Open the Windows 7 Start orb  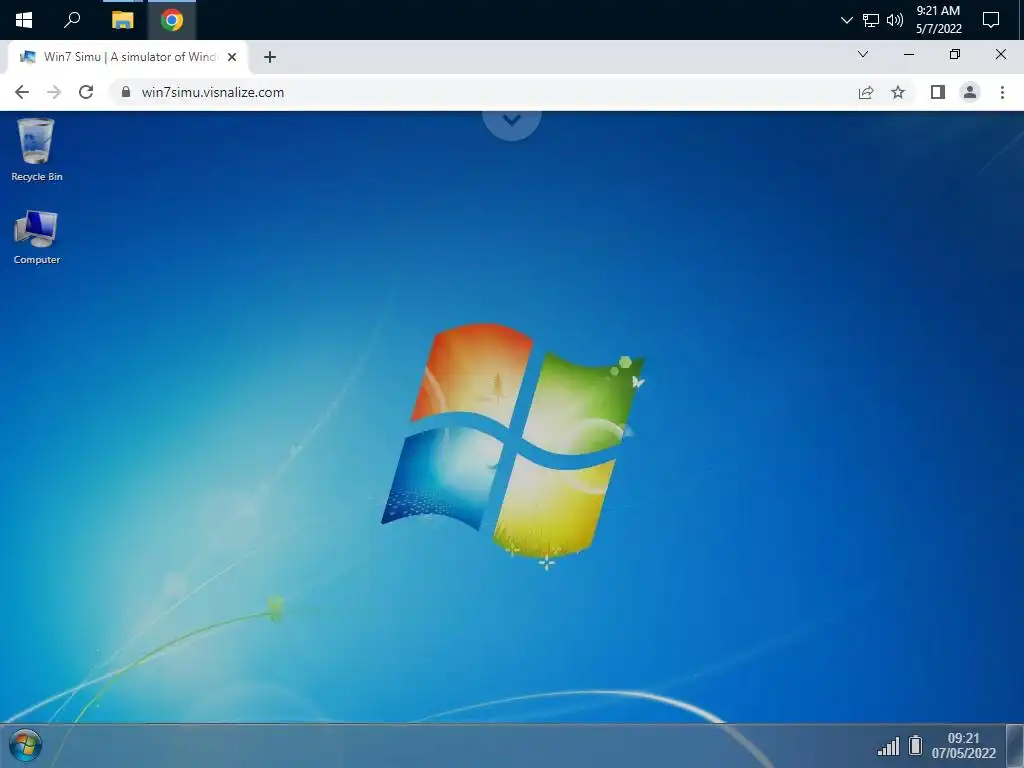25,745
